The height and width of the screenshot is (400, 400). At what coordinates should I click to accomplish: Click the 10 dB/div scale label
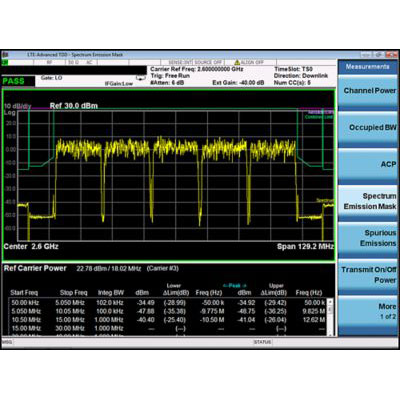point(17,106)
